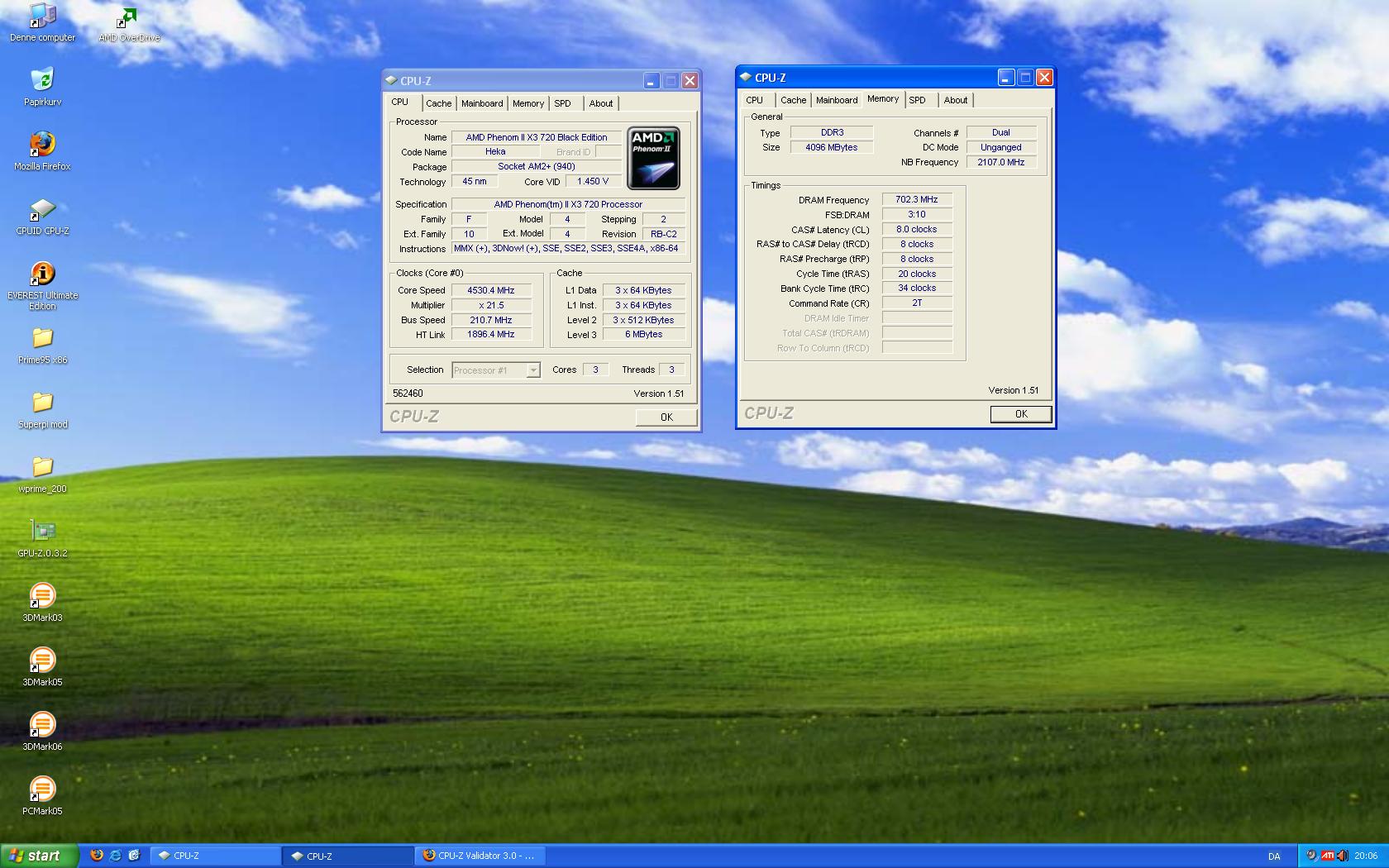Click the Revision value RB-C2
The image size is (1389, 868).
point(664,234)
